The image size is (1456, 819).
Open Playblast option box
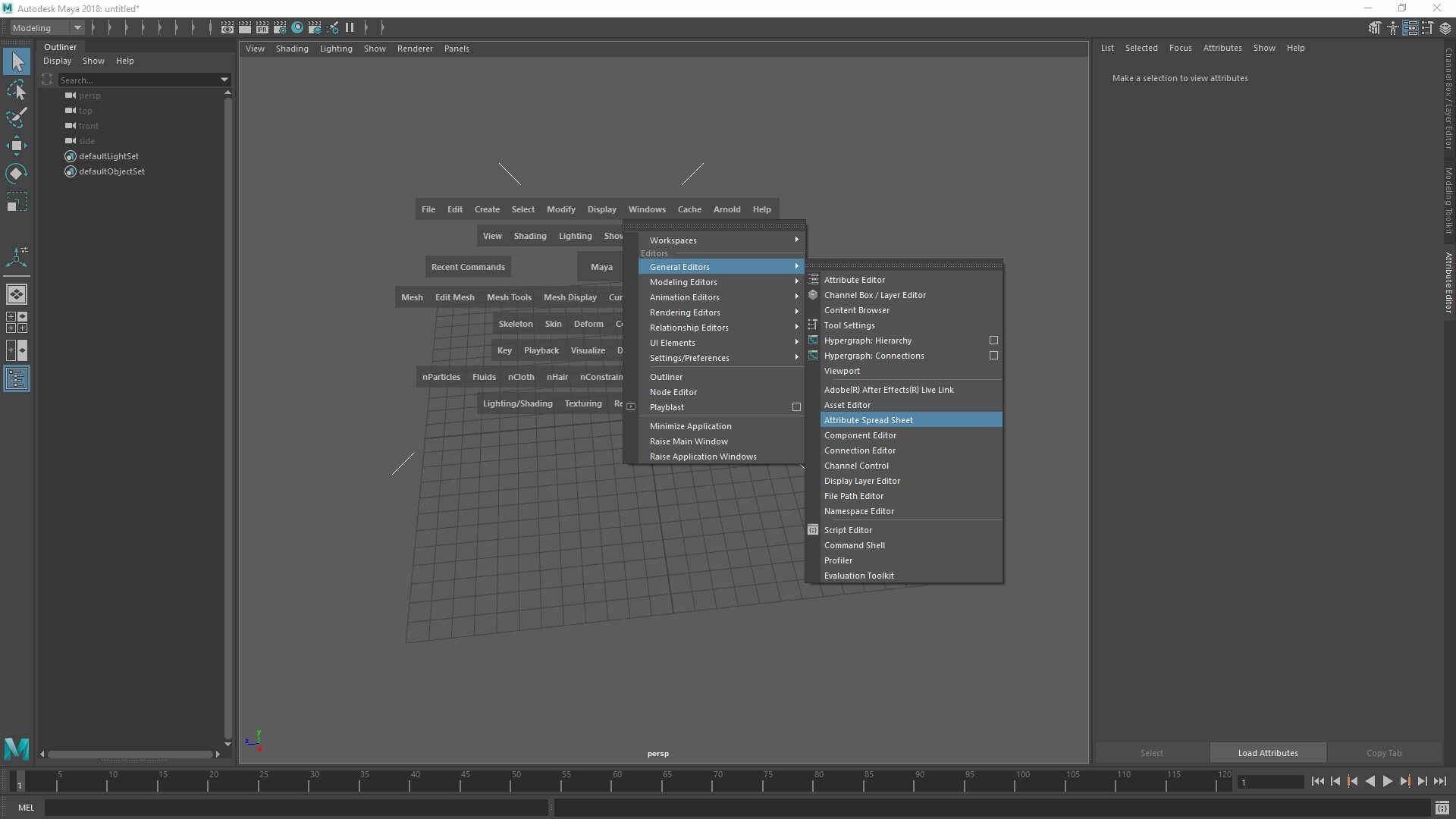click(796, 407)
